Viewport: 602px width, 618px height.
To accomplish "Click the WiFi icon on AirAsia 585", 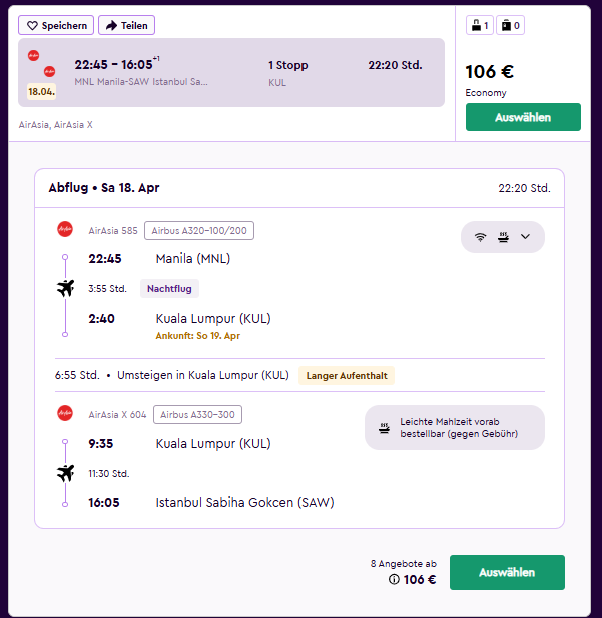I will (480, 237).
